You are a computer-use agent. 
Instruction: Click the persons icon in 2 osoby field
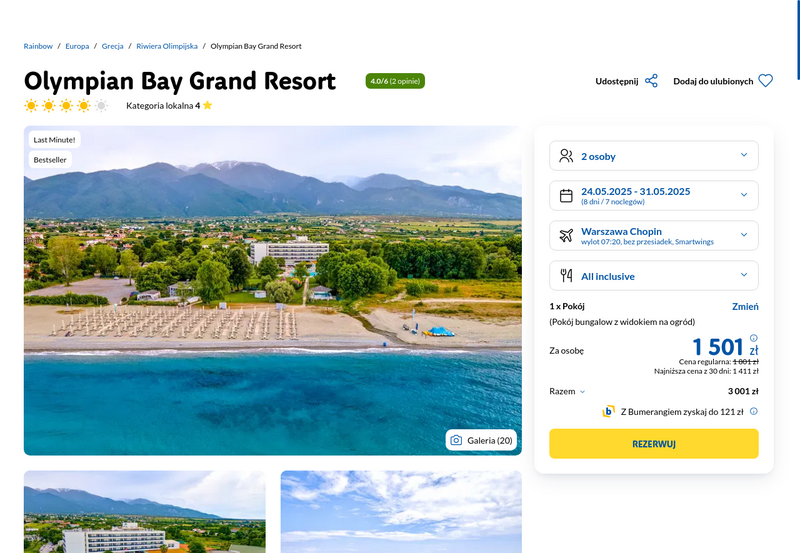pyautogui.click(x=566, y=156)
